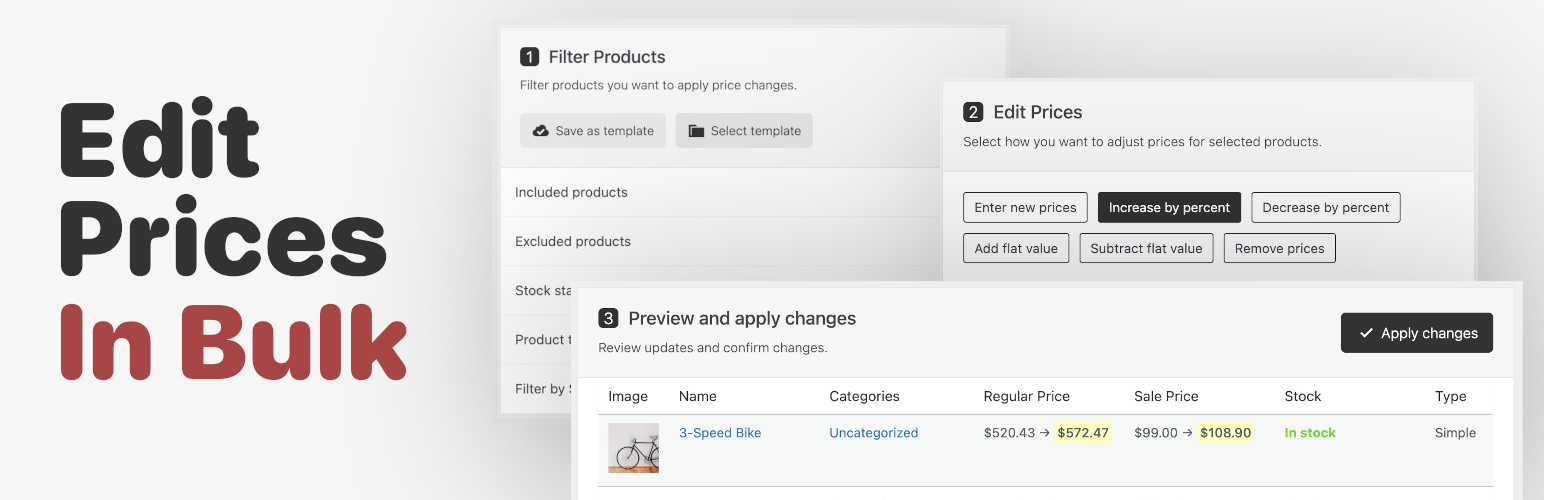
Task: Choose Increase by percent mode
Action: point(1169,208)
